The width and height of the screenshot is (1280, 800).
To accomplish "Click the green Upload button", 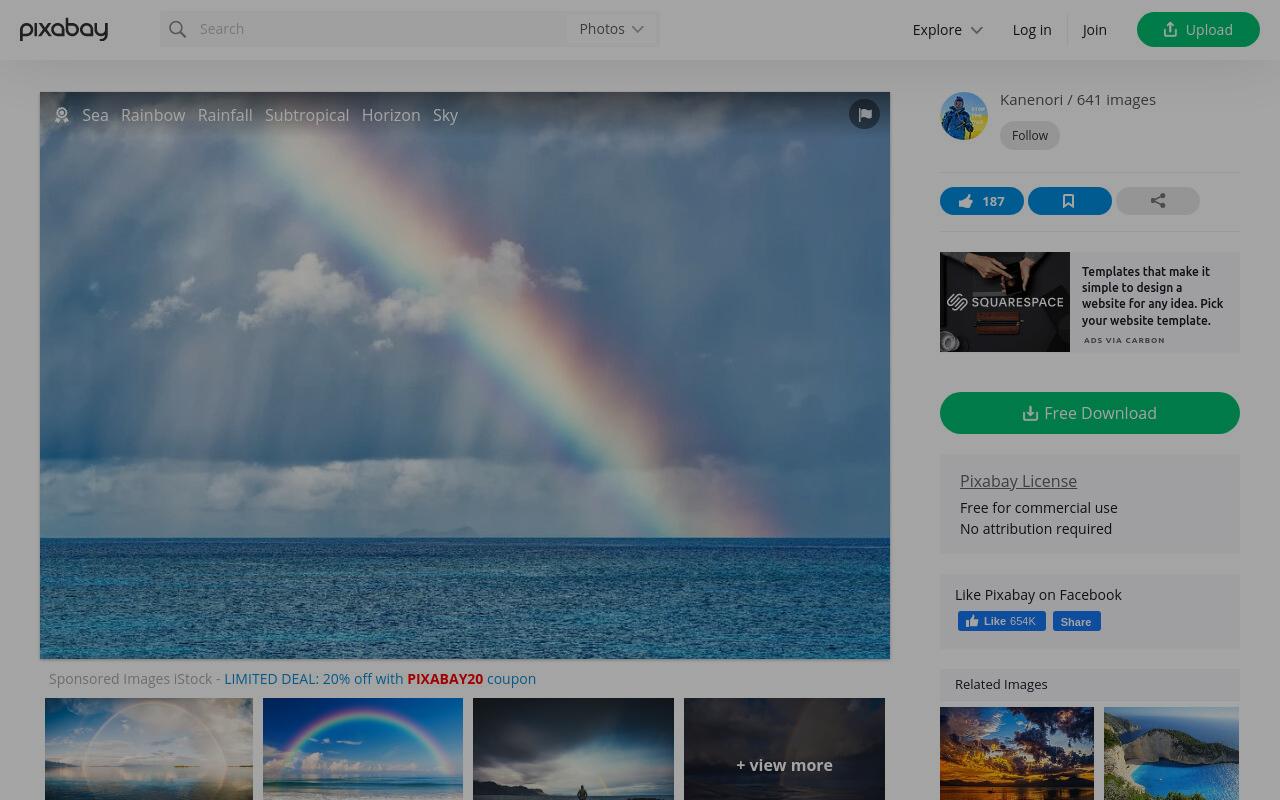I will [1198, 29].
